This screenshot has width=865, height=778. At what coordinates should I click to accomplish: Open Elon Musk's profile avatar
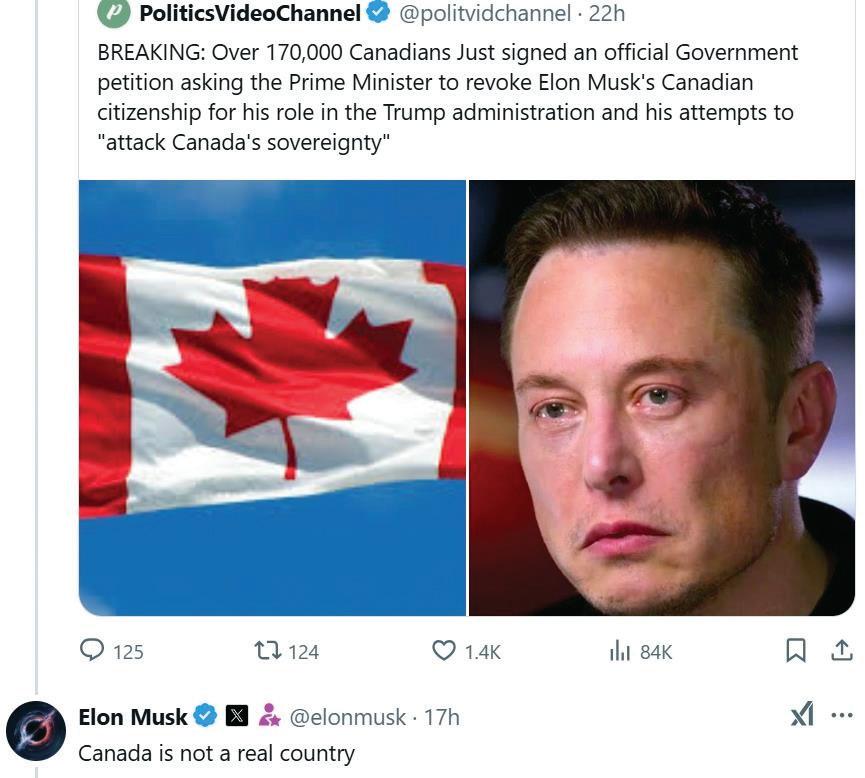point(37,731)
